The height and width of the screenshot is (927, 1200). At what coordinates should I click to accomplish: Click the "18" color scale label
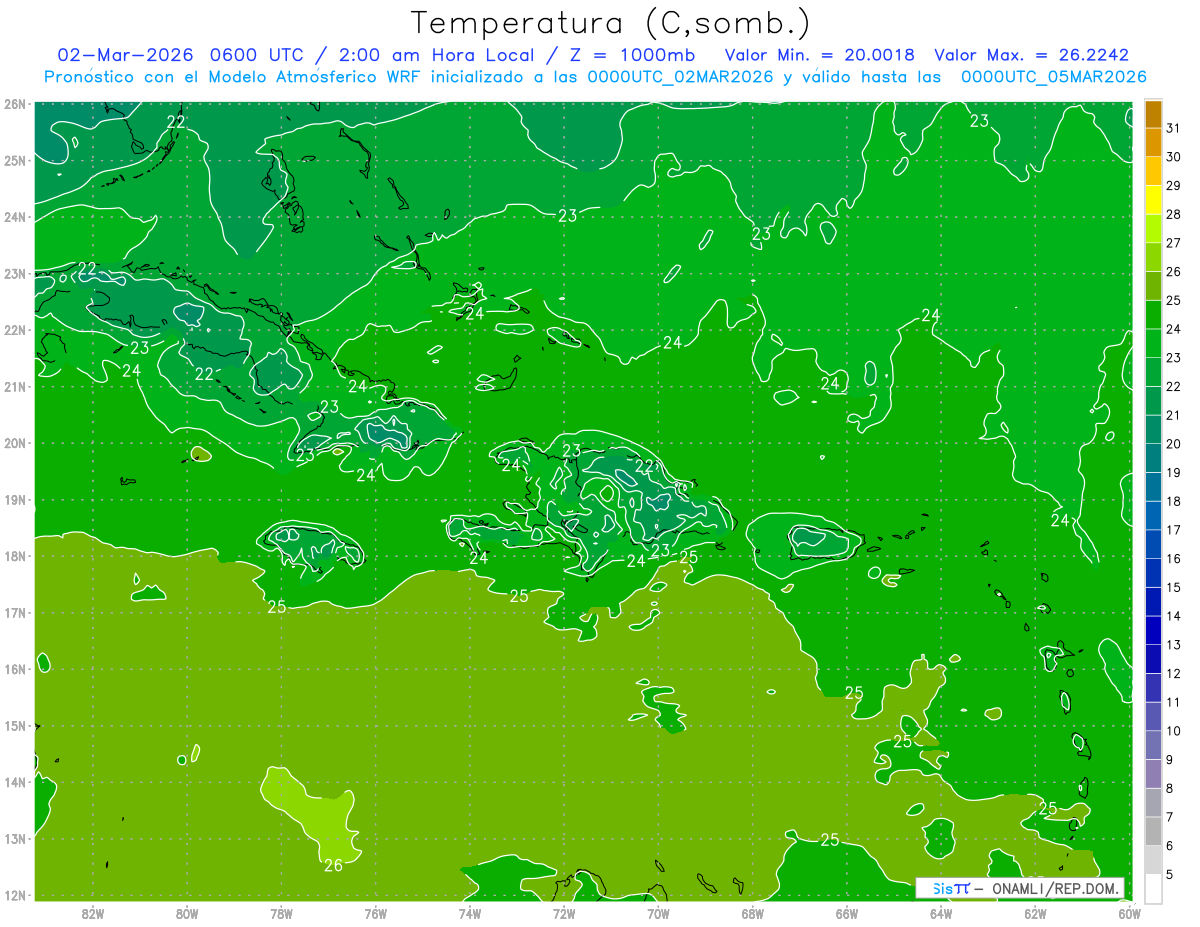[x=1173, y=501]
